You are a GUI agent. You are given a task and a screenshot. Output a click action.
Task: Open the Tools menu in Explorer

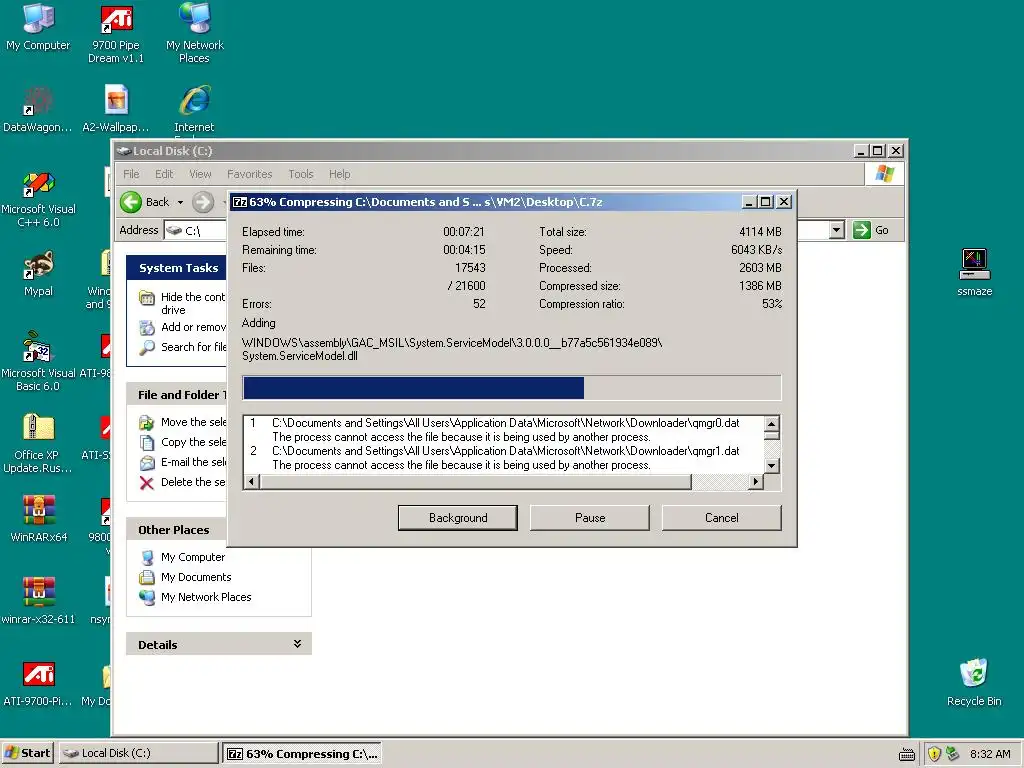coord(301,174)
